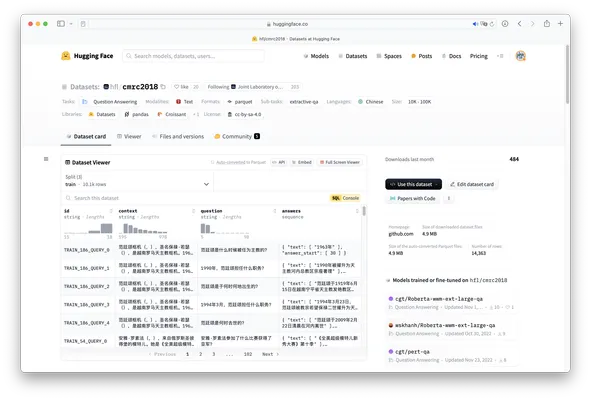Click the Edit dataset card button
Screen dimensions: 591x400
coord(472,184)
